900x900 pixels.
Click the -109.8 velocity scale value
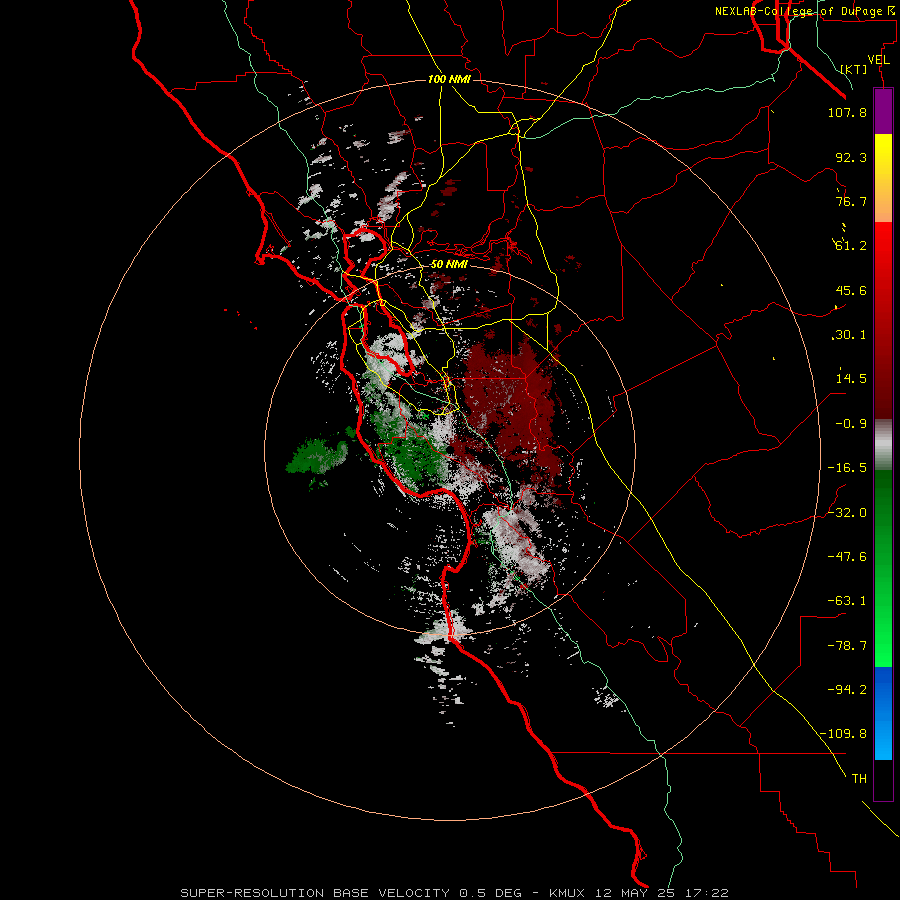coord(843,734)
